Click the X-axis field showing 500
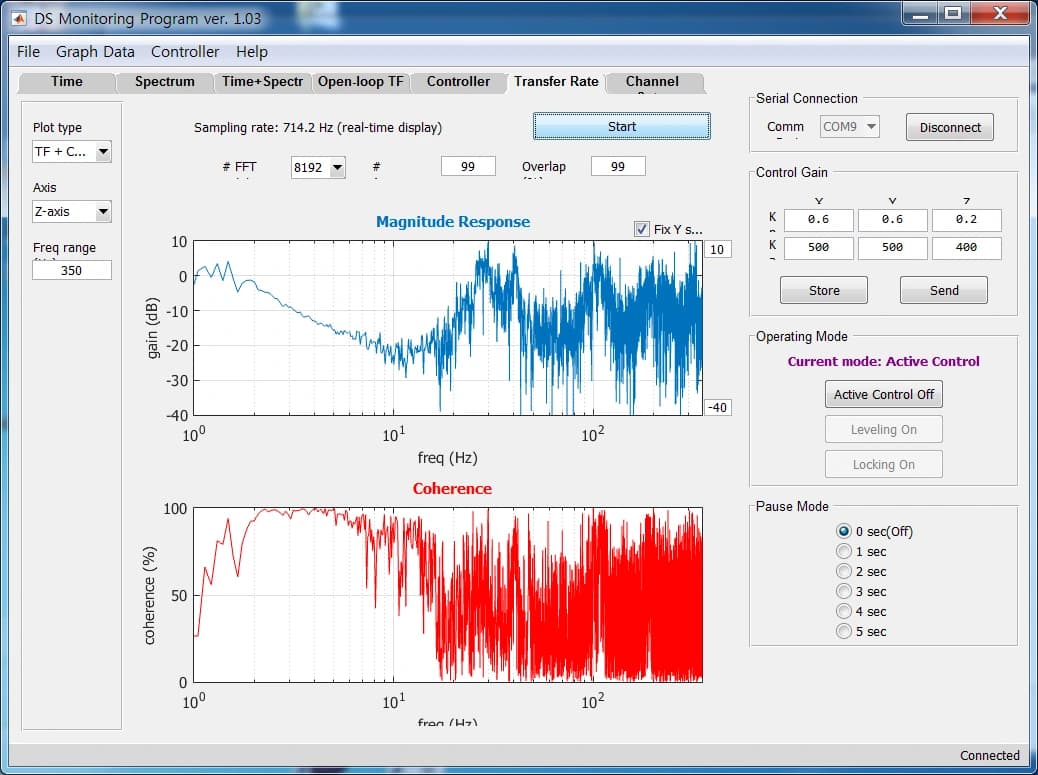 click(x=818, y=248)
